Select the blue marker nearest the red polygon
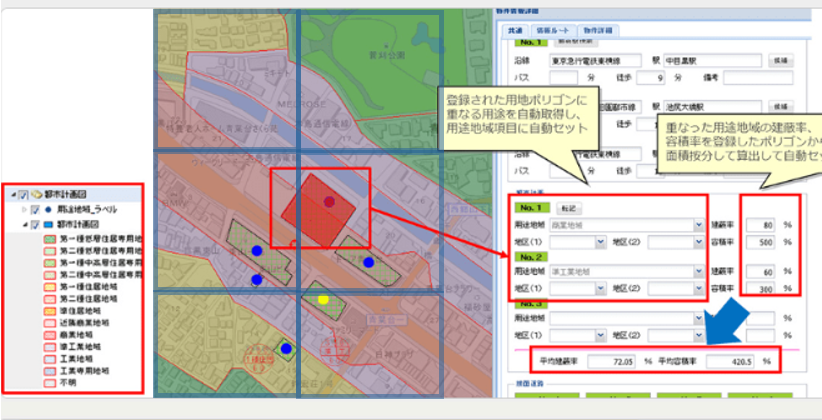 pos(368,262)
